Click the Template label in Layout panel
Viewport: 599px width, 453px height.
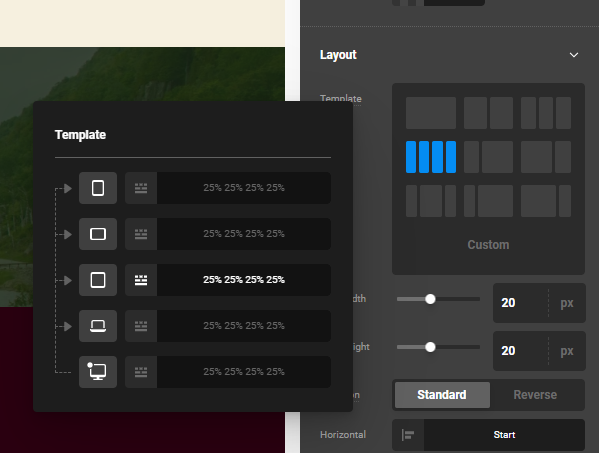[x=341, y=99]
